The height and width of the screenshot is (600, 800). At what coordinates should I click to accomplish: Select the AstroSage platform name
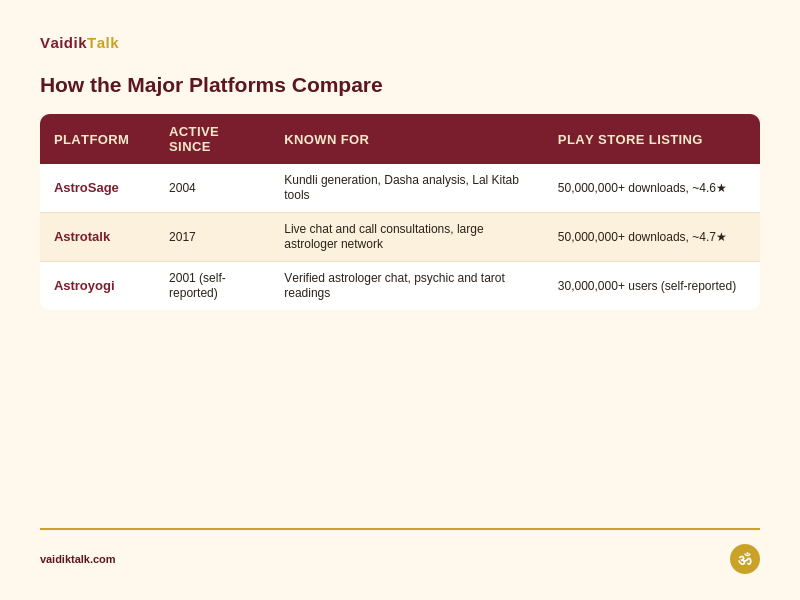(86, 188)
